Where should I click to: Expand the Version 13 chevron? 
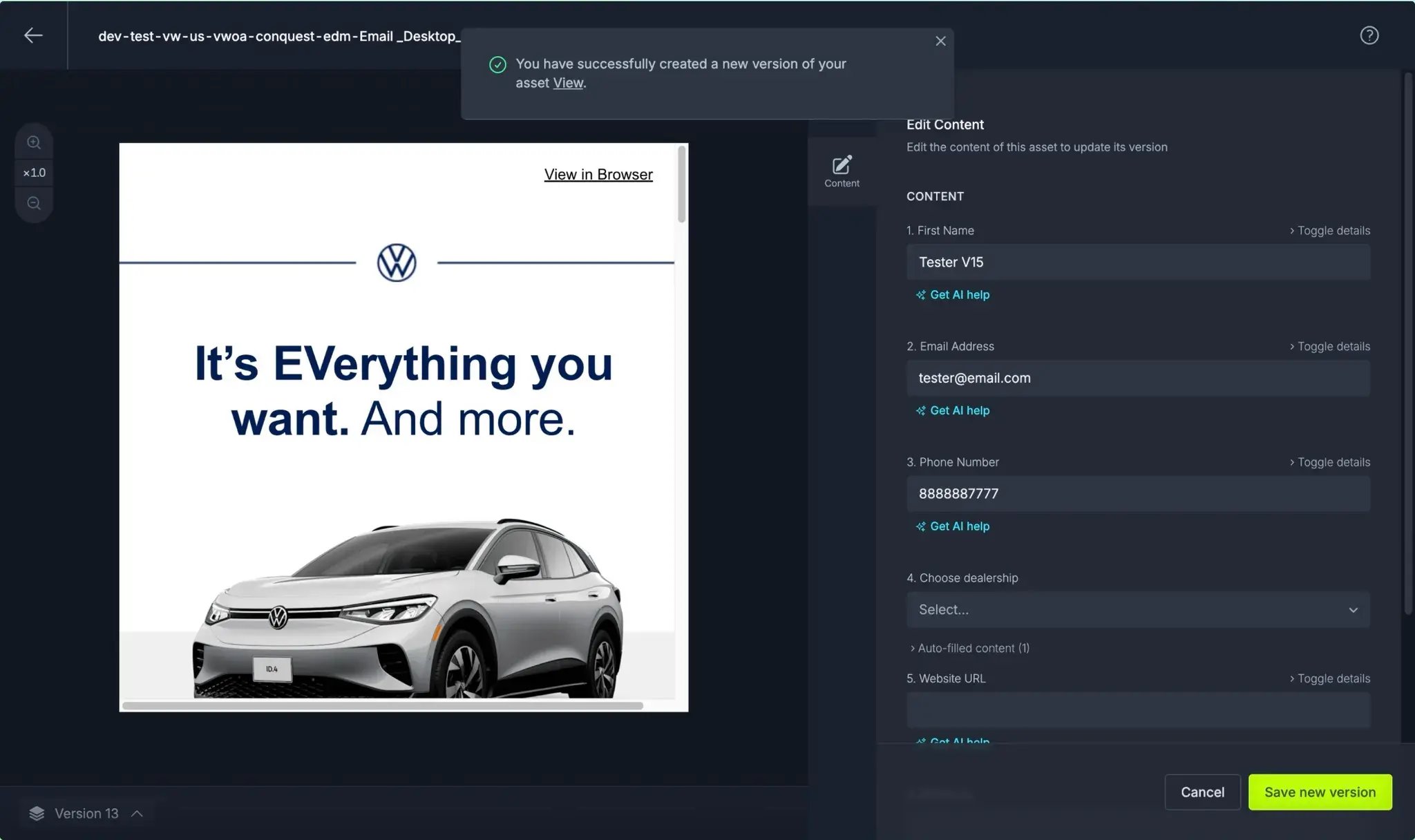[137, 813]
